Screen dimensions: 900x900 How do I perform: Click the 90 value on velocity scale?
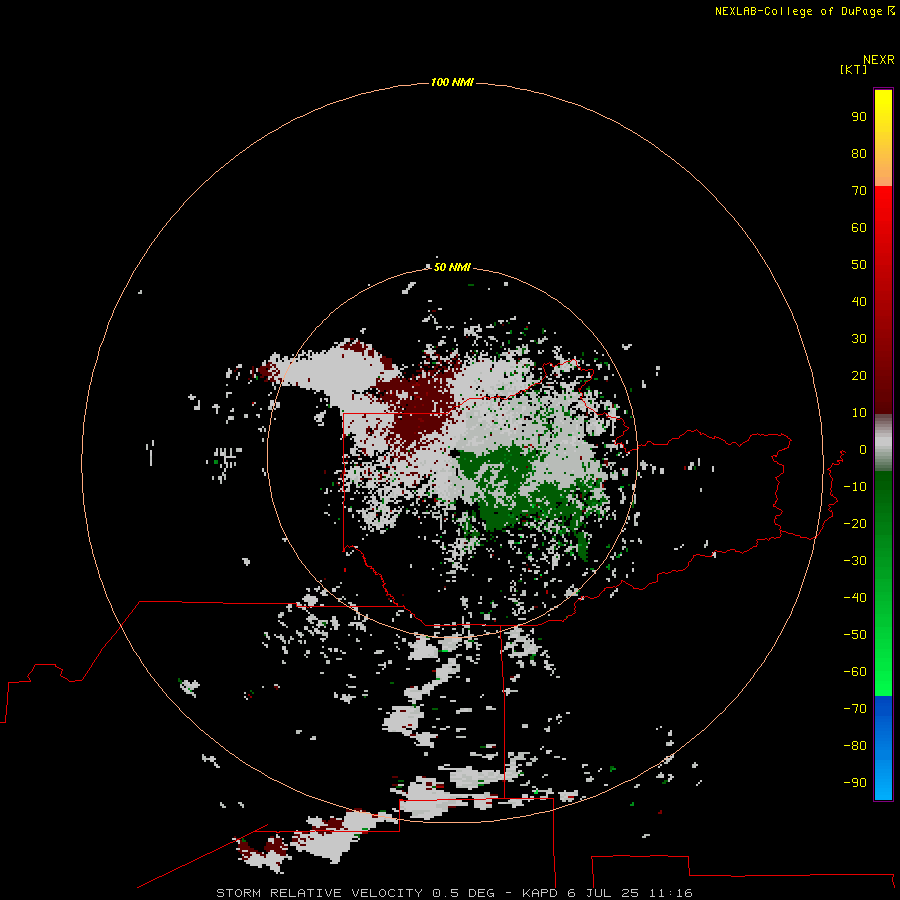pyautogui.click(x=859, y=117)
